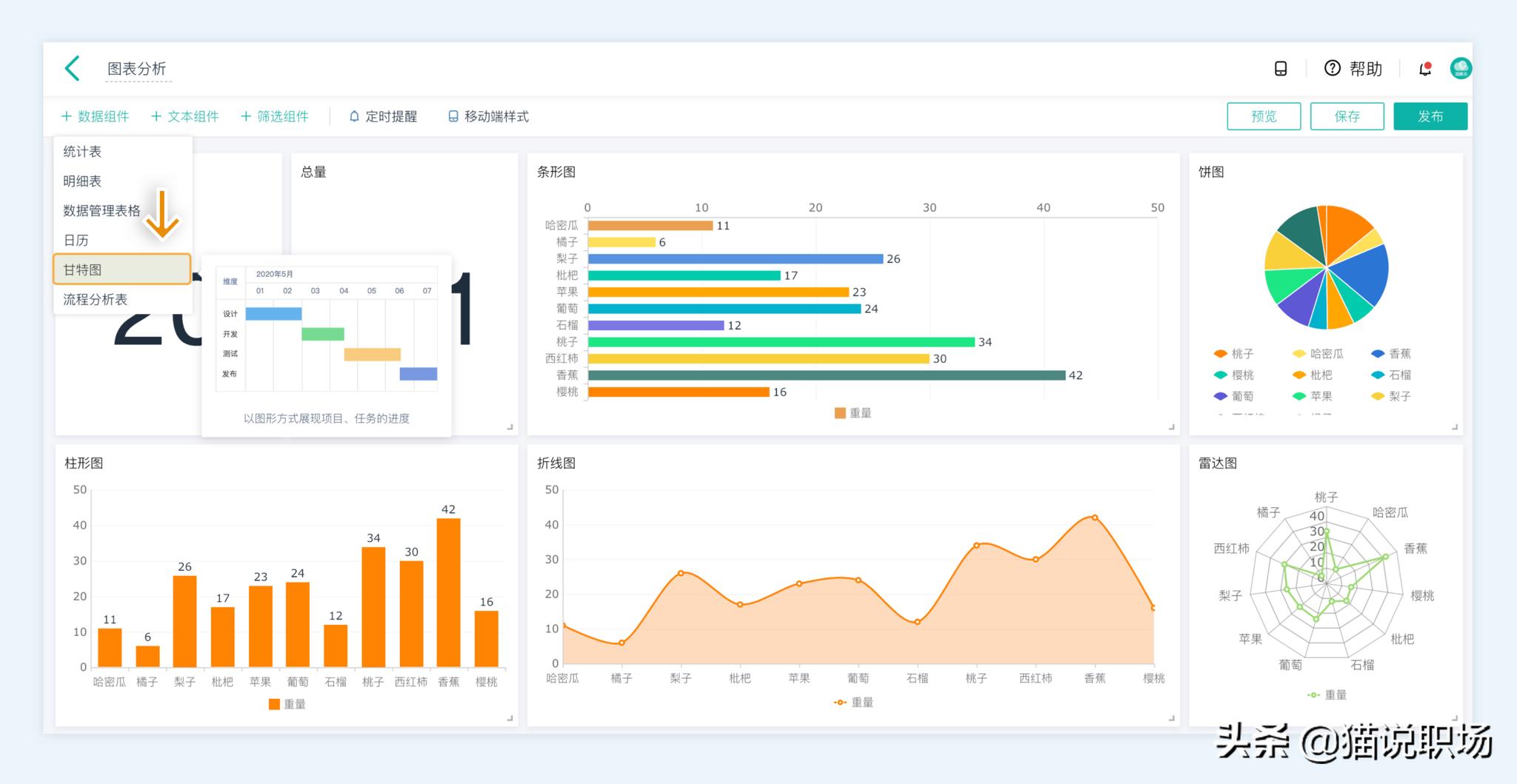Click resize handle of 条形图 panel
Screen dimensions: 1517x784
1171,426
